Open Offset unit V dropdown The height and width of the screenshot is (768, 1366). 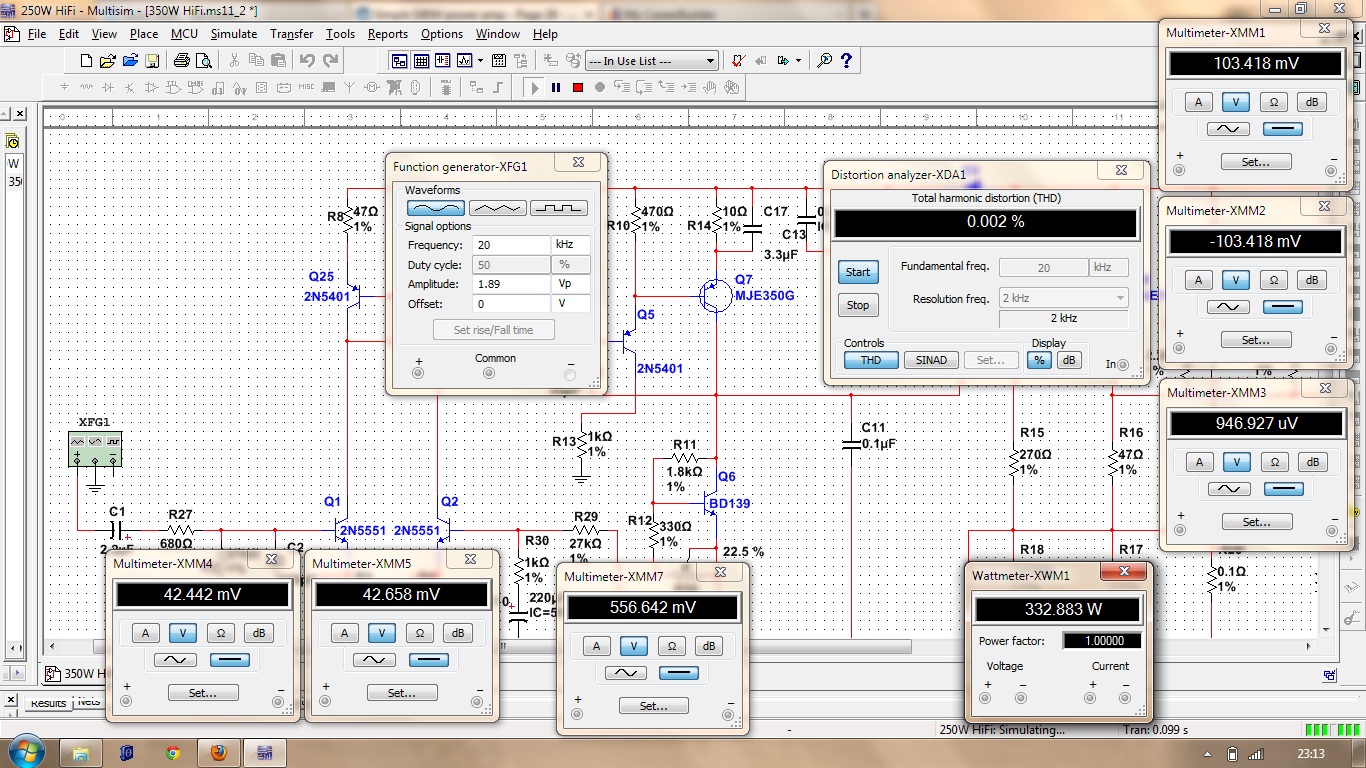coord(571,304)
